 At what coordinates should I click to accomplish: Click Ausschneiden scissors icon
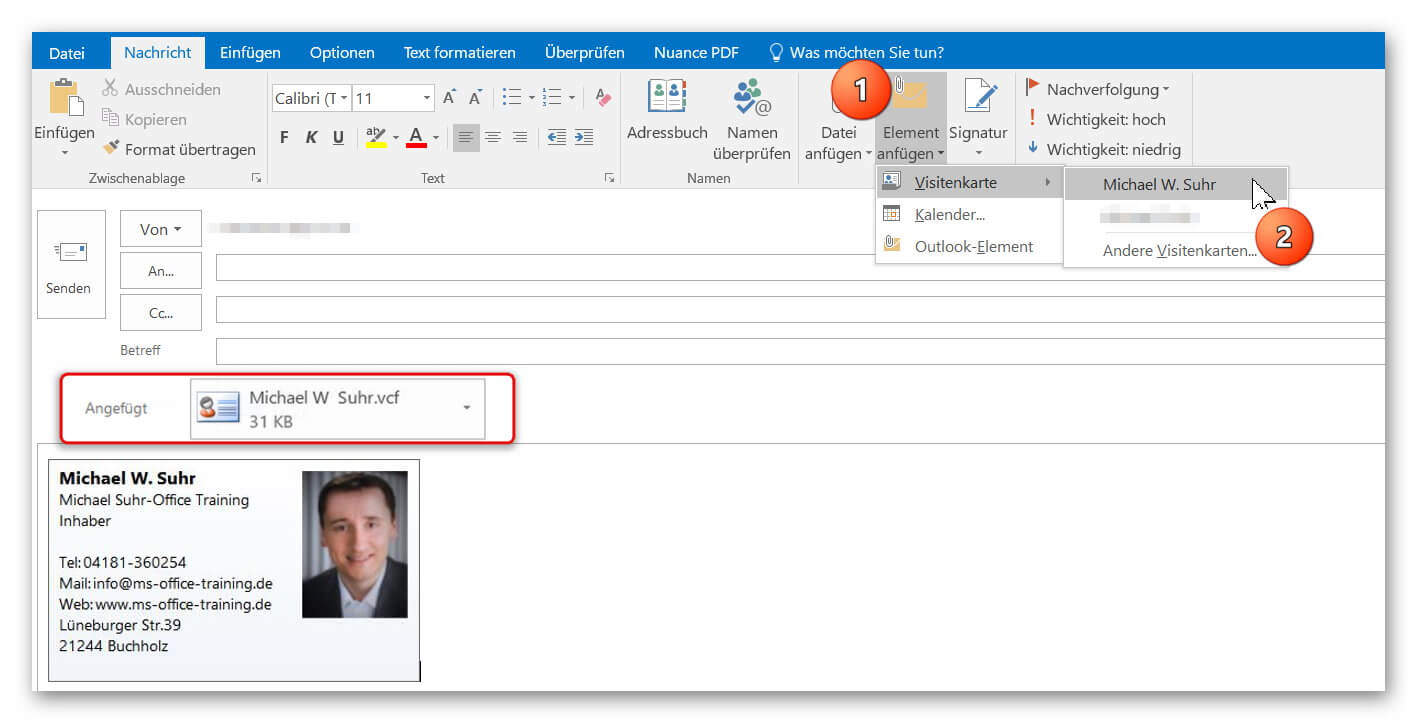110,89
